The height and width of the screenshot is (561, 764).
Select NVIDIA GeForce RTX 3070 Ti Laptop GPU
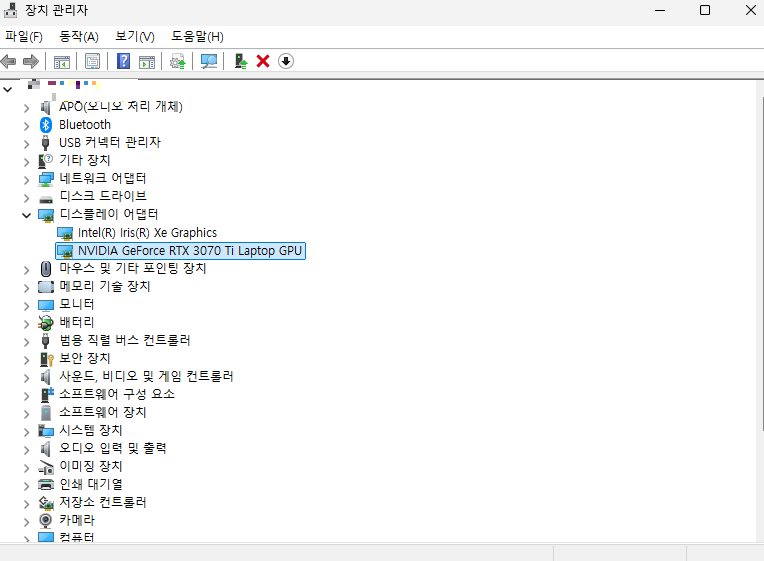click(x=180, y=251)
